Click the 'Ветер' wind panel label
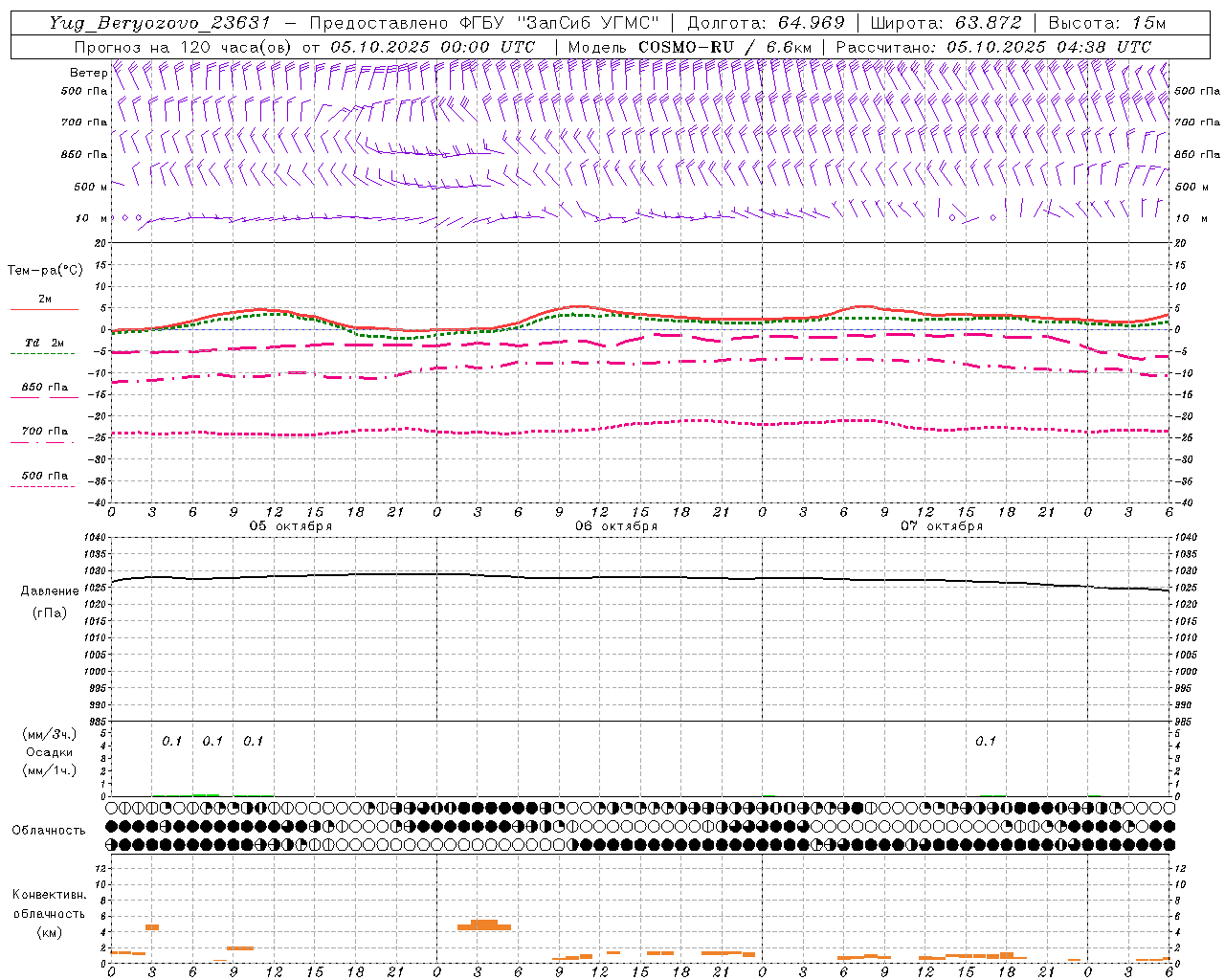This screenshot has width=1225, height=980. 88,73
